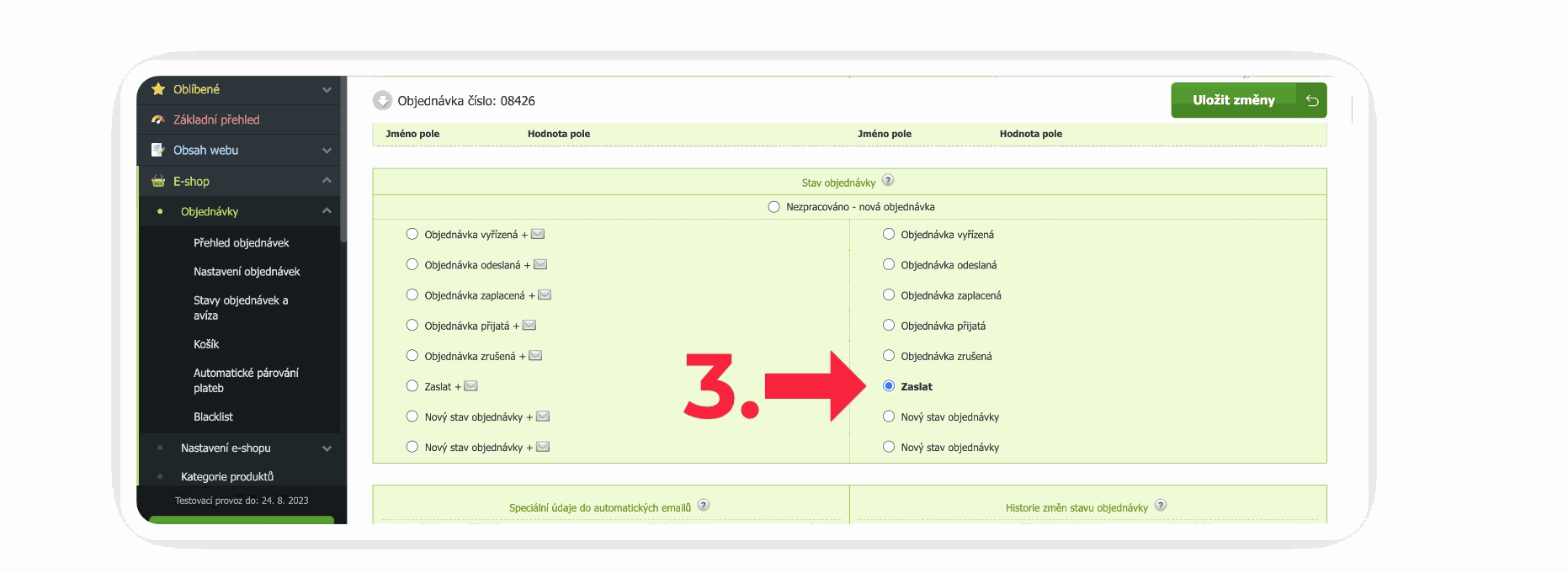Click the envelope icon after Objednávka zaplacená +

pyautogui.click(x=545, y=295)
